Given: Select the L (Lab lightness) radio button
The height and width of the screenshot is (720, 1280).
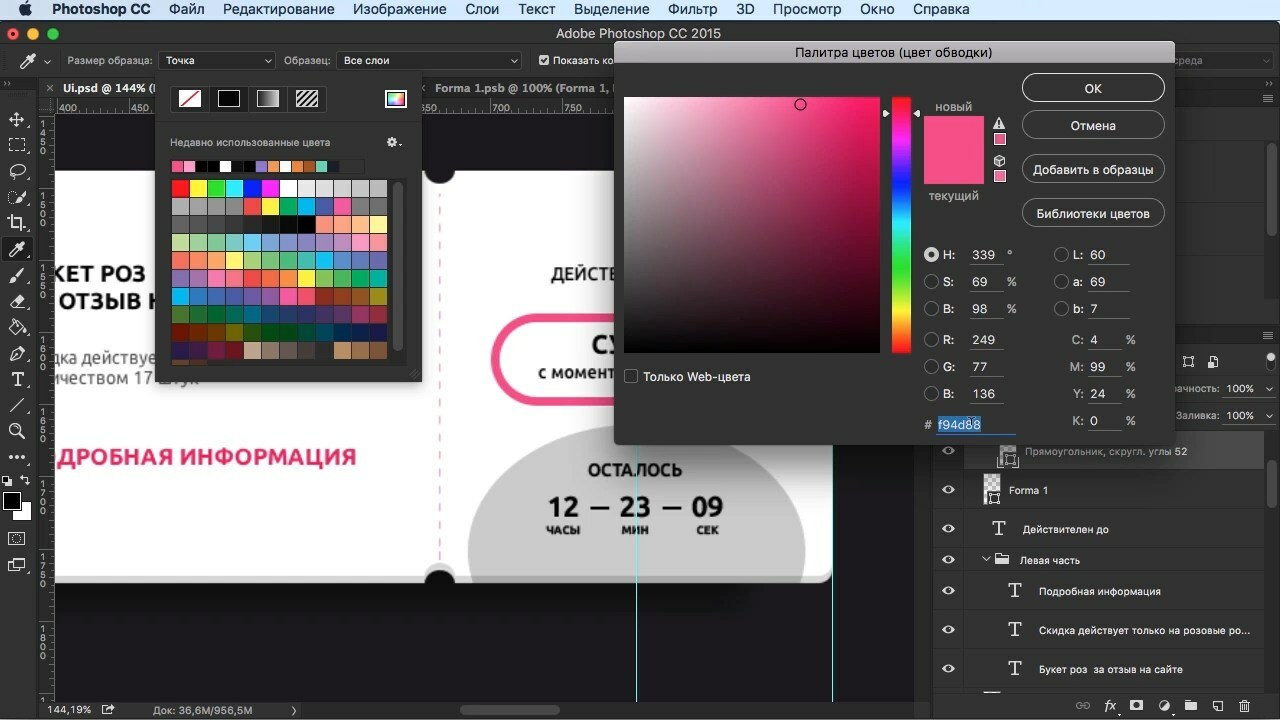Looking at the screenshot, I should click(x=1061, y=255).
